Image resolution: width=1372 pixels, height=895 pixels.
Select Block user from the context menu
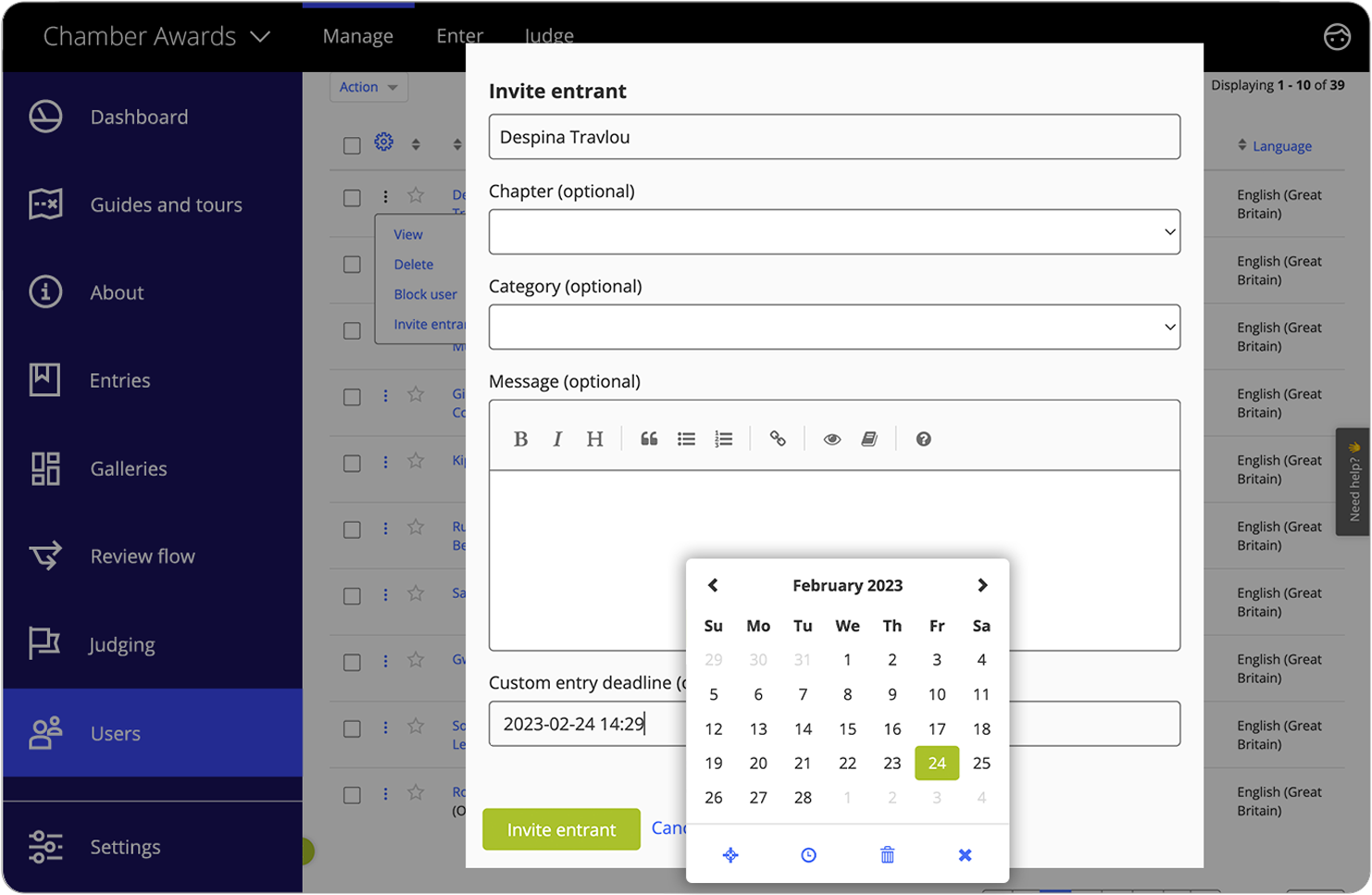coord(425,294)
